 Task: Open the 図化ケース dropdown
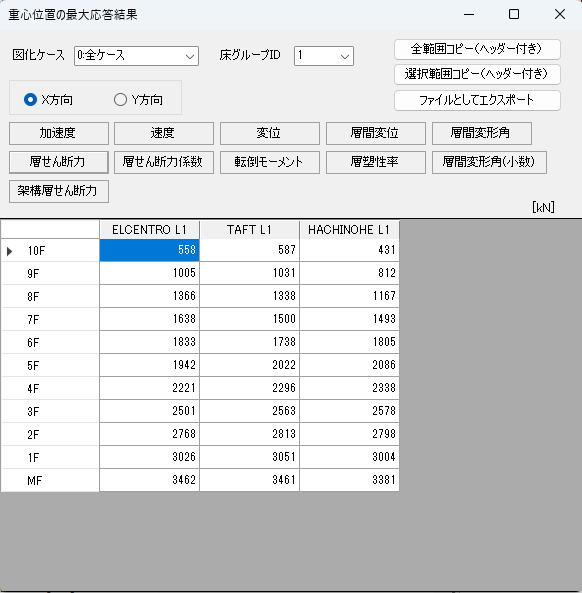coord(137,56)
